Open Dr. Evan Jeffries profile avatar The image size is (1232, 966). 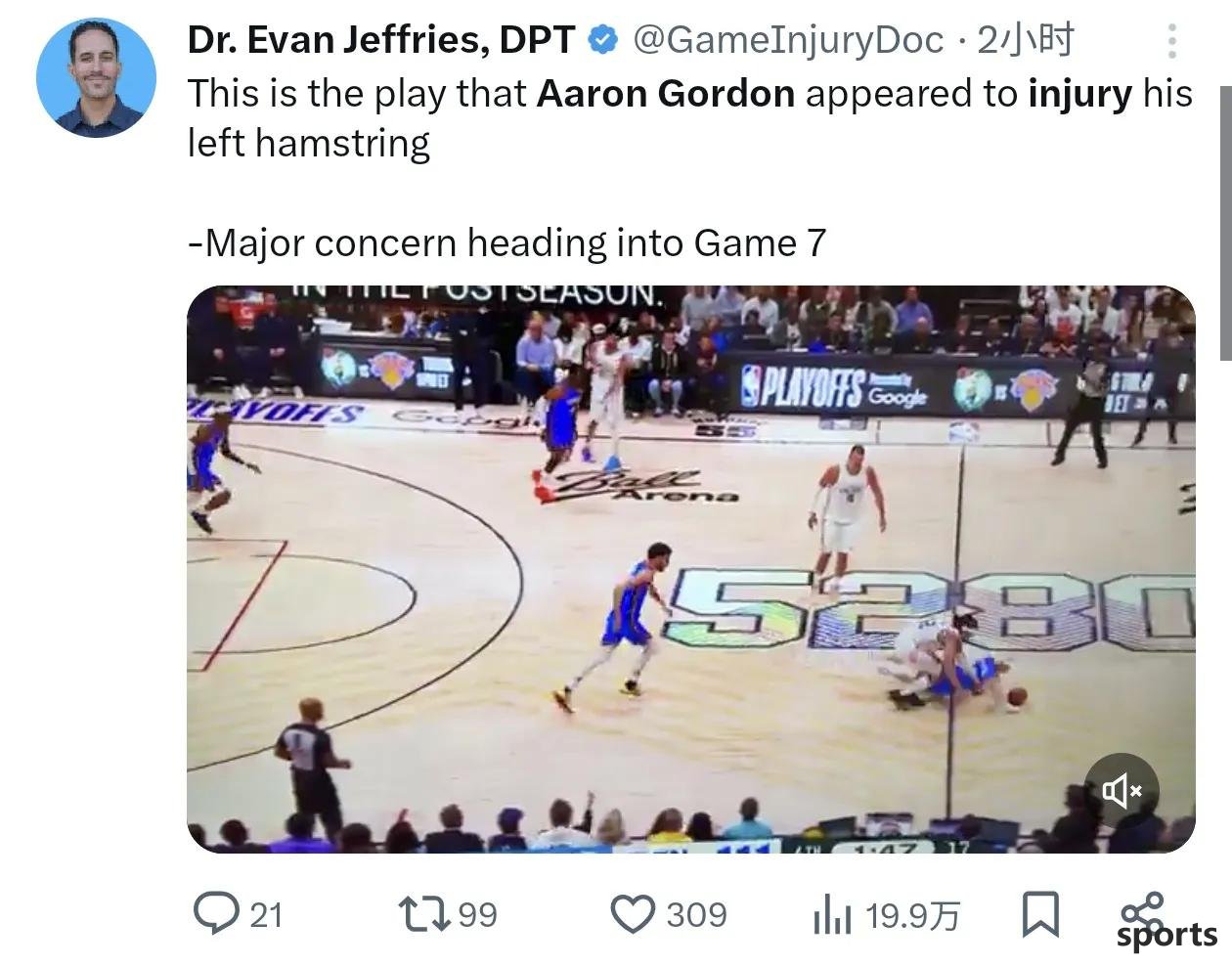pyautogui.click(x=97, y=77)
